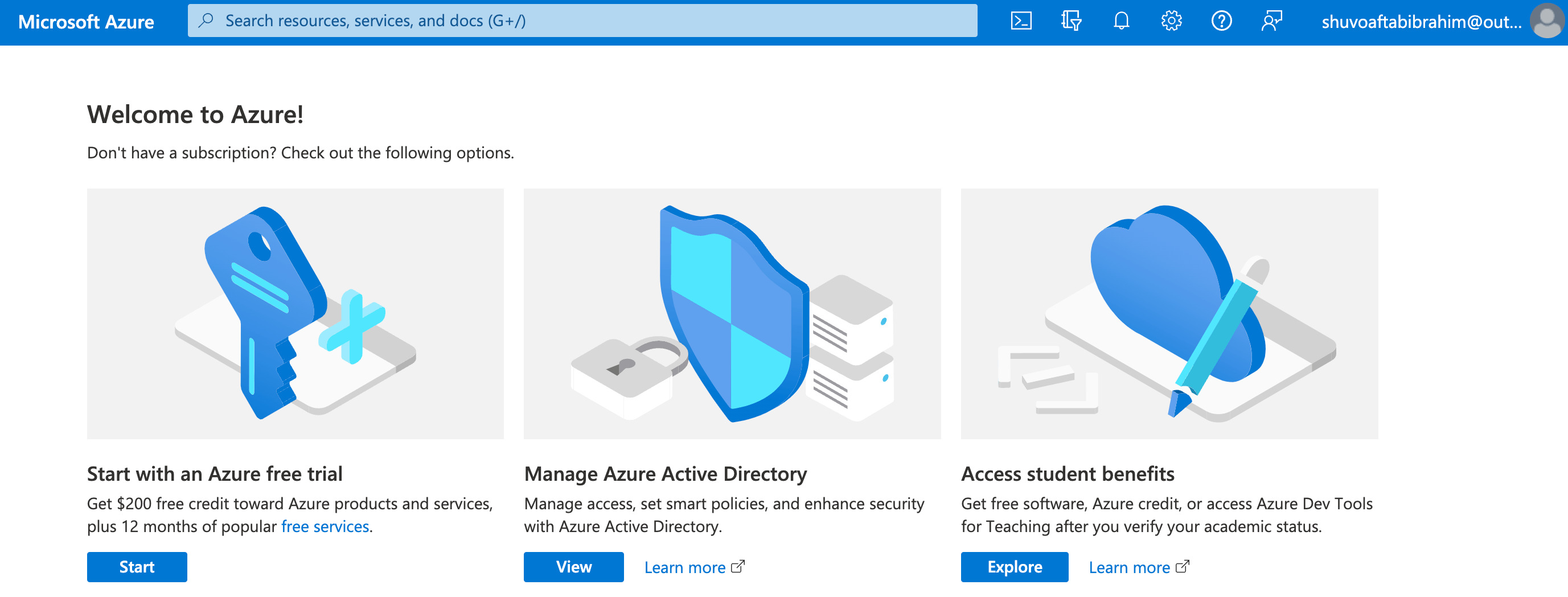Click the key illustration for Azure free trial
This screenshot has width=1568, height=597.
(295, 313)
